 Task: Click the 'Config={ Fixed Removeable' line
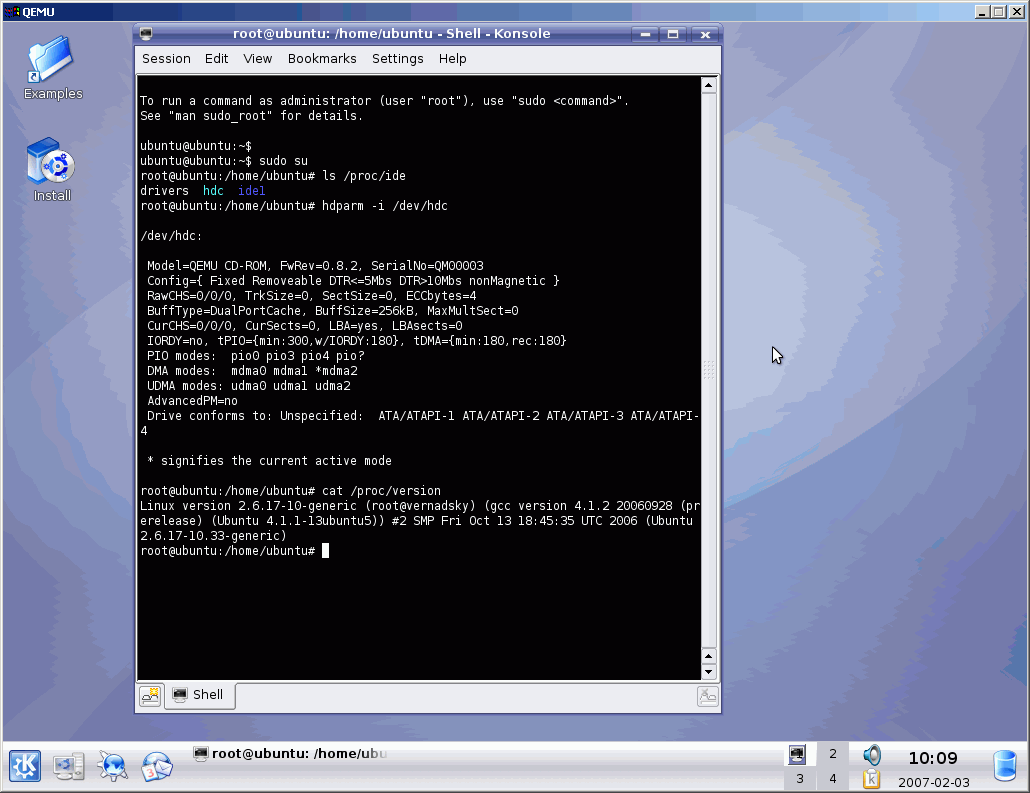(353, 281)
